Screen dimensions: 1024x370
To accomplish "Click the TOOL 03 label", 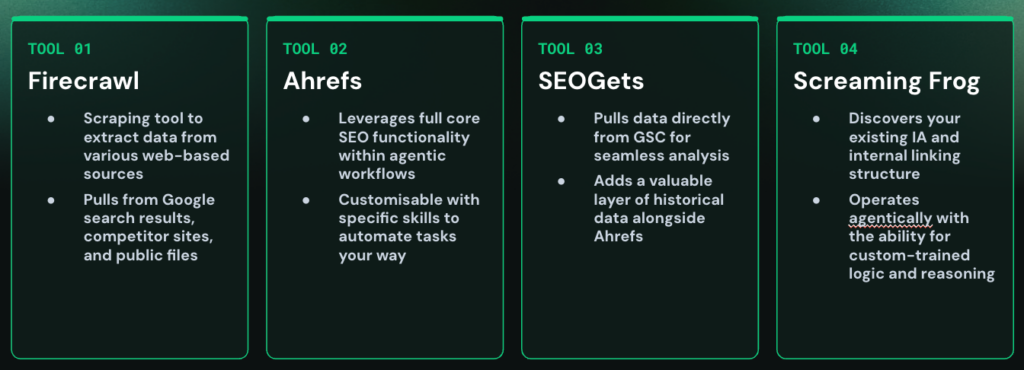I will point(570,49).
